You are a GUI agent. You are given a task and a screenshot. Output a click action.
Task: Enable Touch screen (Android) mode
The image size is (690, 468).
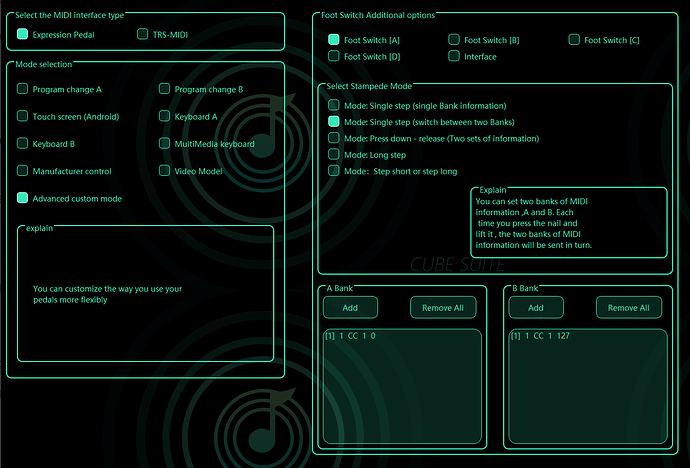point(22,116)
